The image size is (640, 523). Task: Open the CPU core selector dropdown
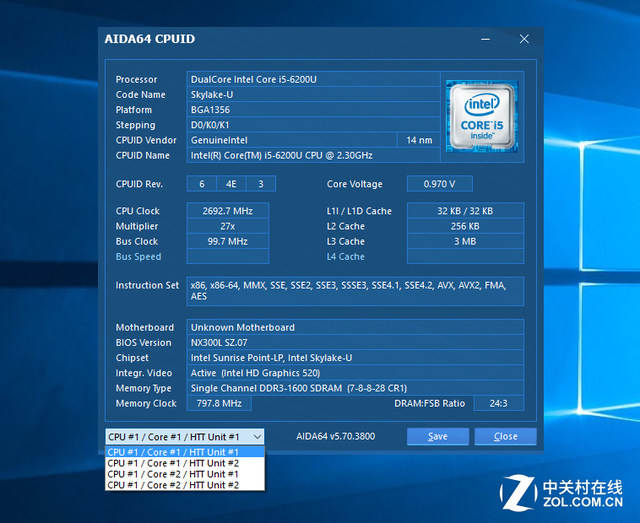[x=184, y=437]
